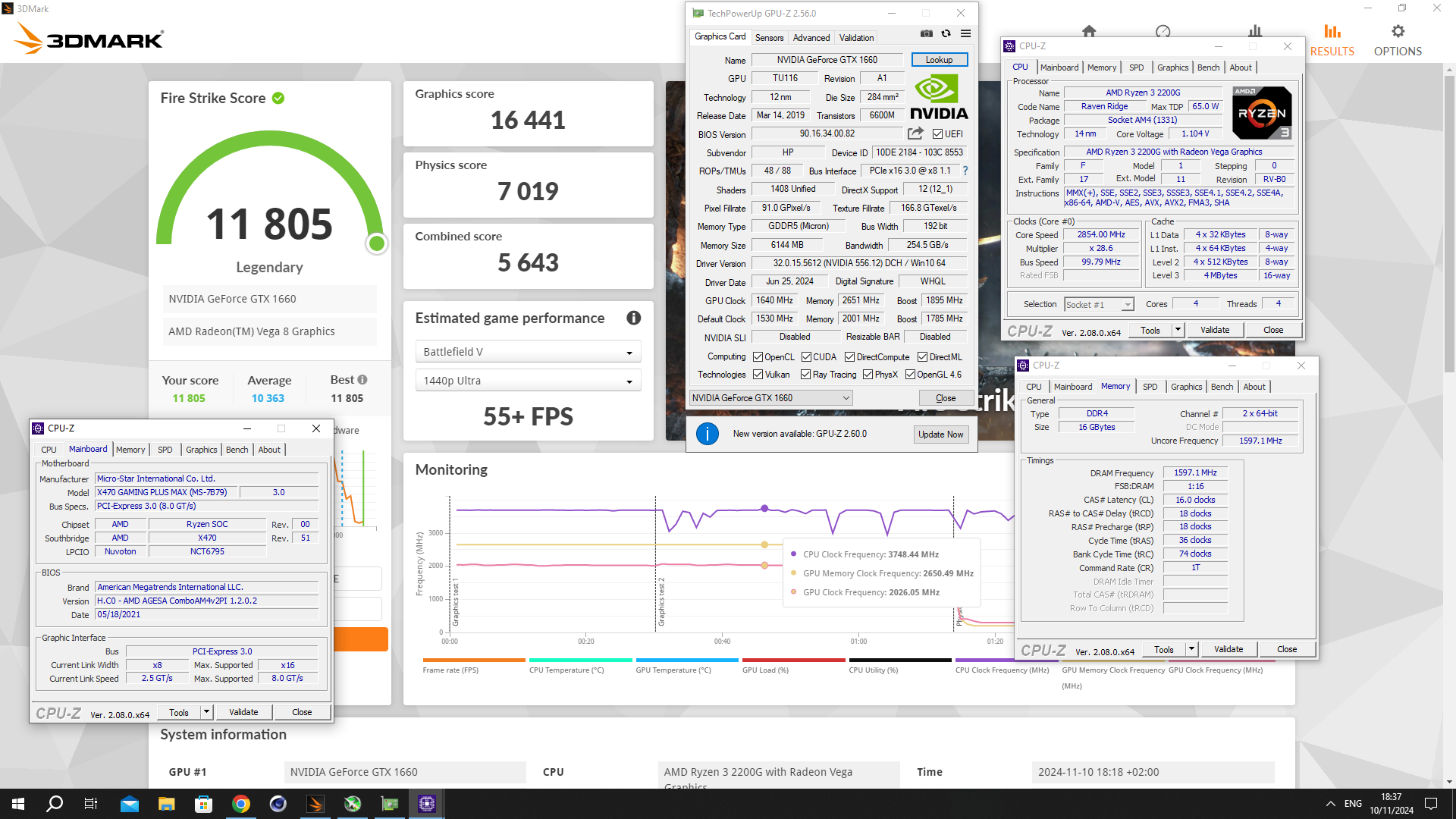Click GPU-Z refresh icon
1456x819 pixels.
pyautogui.click(x=946, y=33)
